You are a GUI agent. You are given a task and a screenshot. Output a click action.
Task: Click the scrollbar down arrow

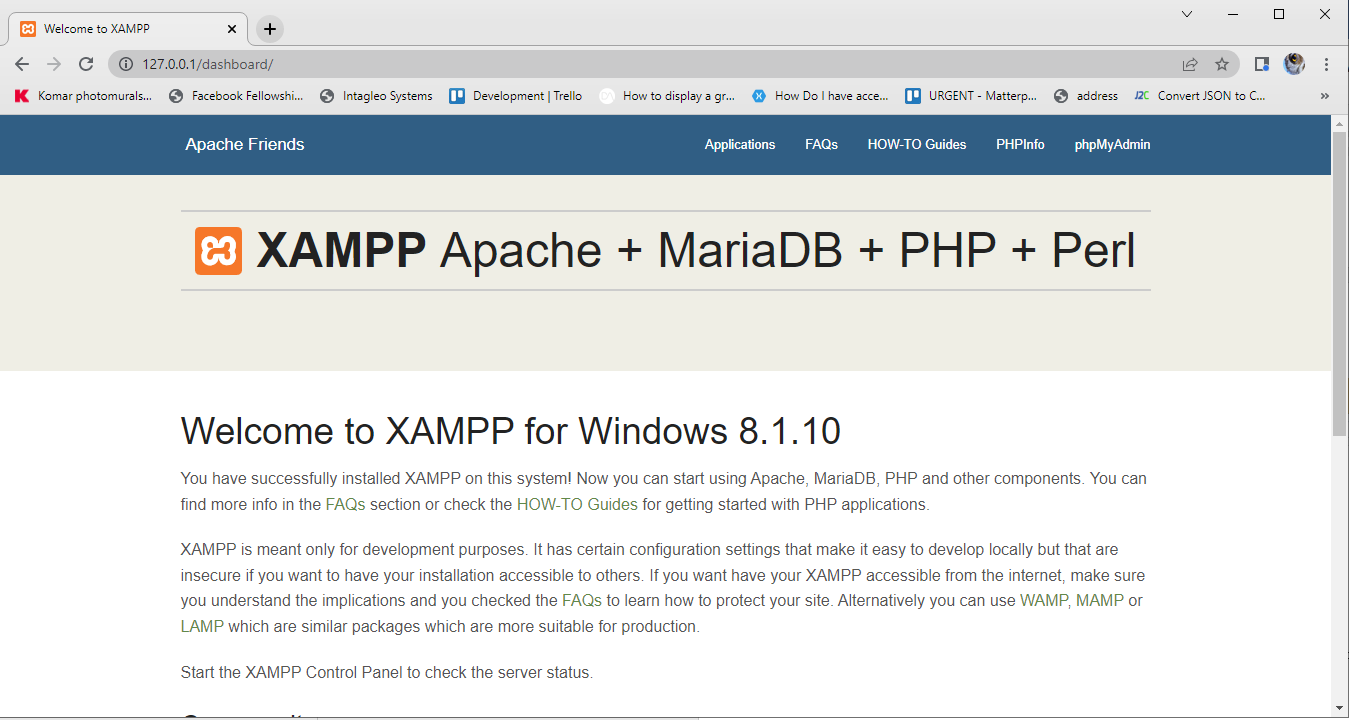tap(1340, 709)
